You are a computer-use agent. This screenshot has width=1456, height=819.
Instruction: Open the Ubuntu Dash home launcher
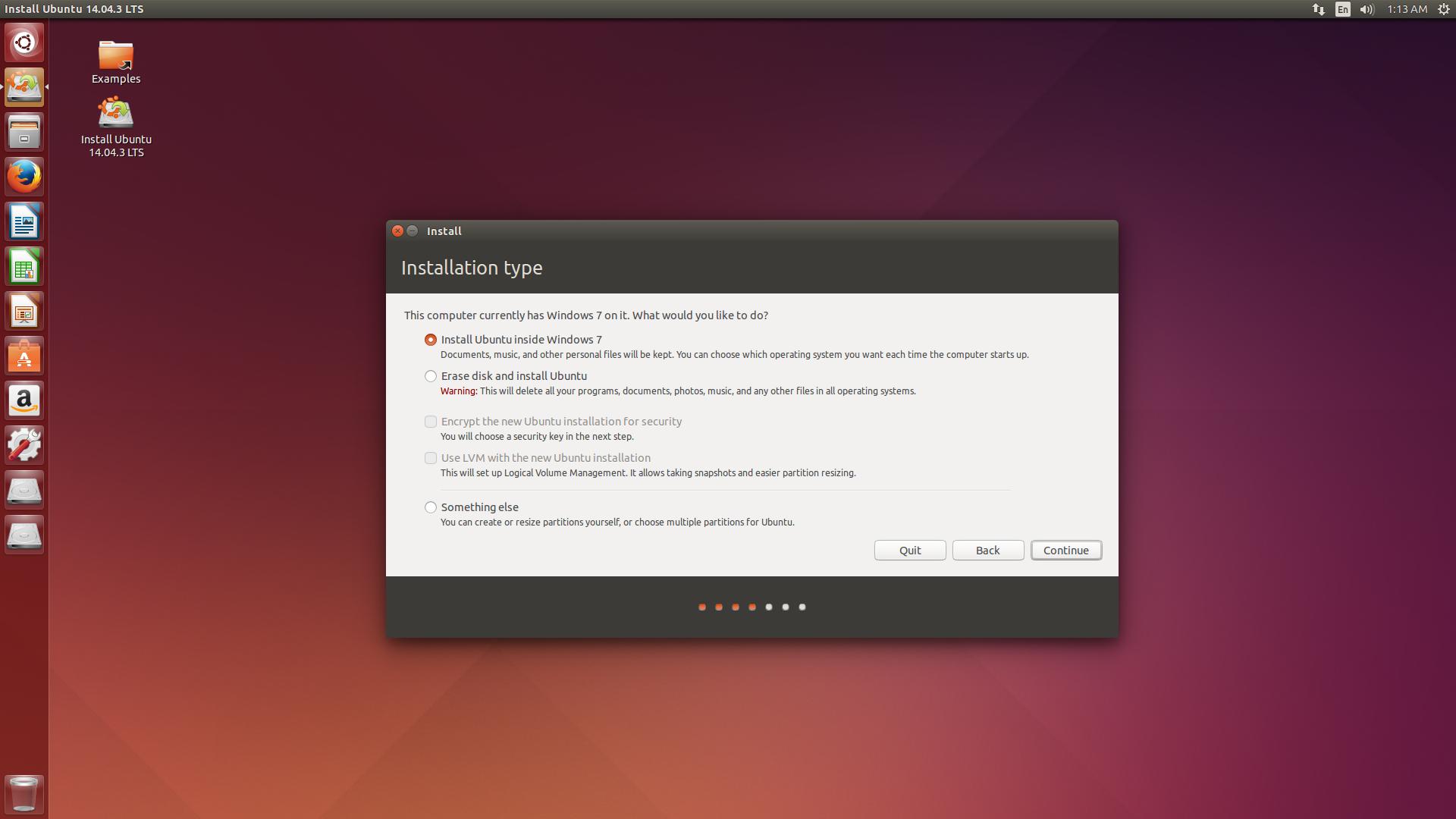tap(24, 42)
